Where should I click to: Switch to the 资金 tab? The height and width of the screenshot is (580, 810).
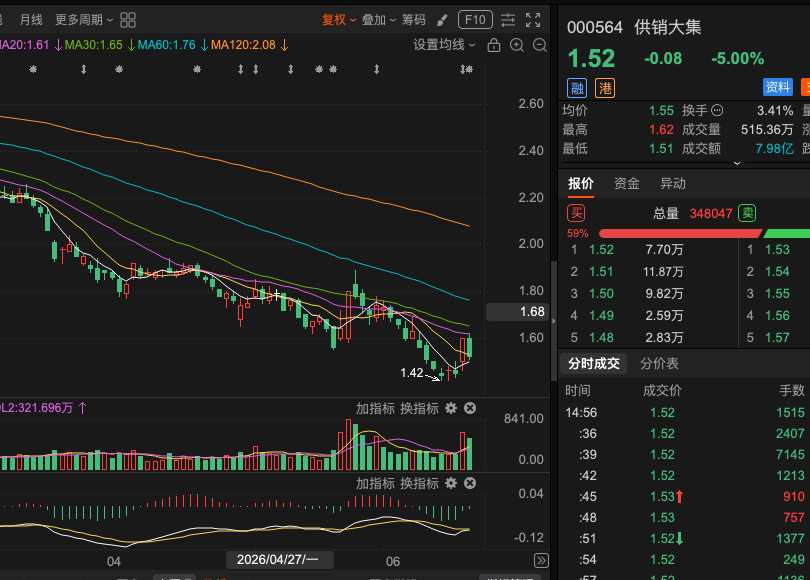pyautogui.click(x=627, y=184)
